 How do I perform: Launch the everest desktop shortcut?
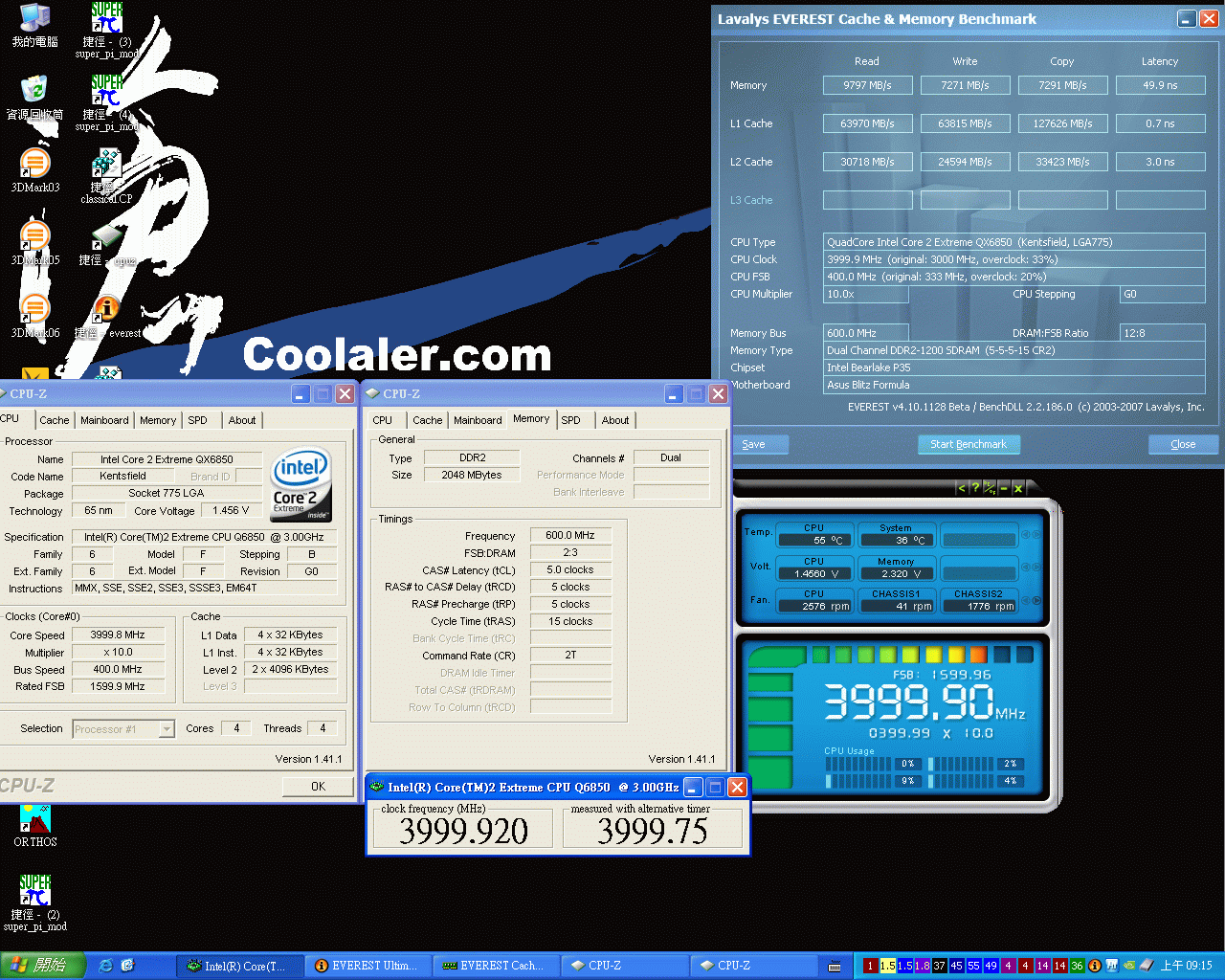click(x=107, y=316)
